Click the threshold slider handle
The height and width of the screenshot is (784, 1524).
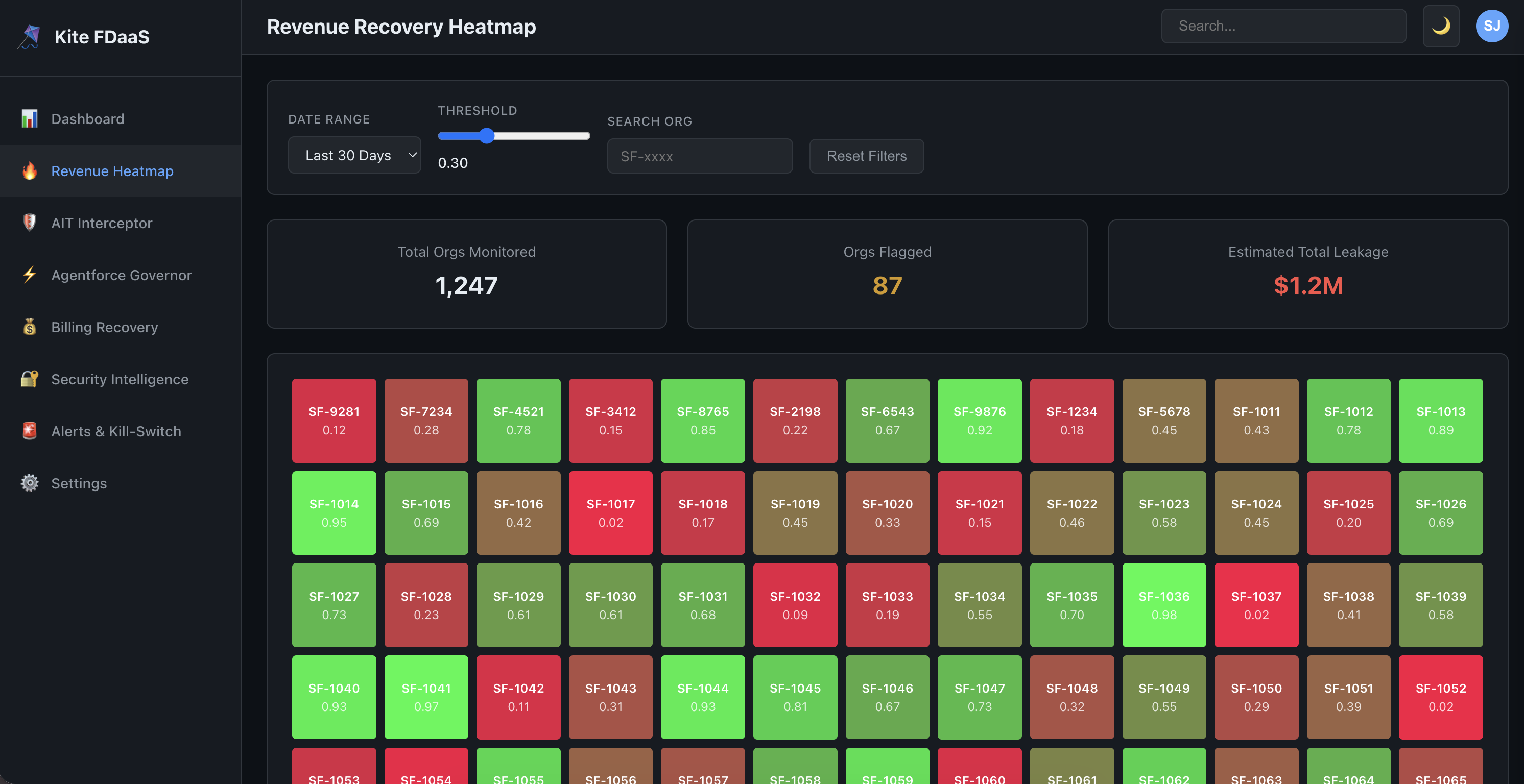486,136
